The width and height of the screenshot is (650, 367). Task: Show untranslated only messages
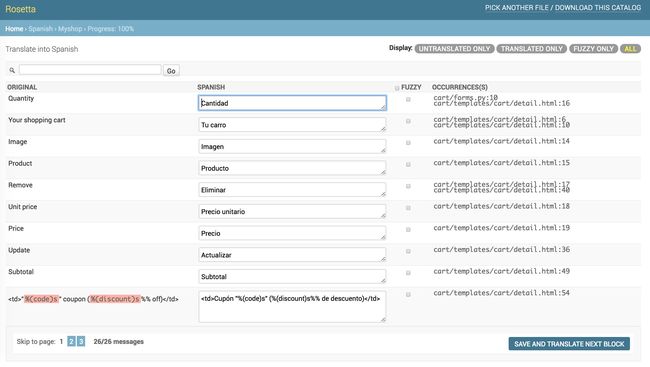[x=454, y=49]
